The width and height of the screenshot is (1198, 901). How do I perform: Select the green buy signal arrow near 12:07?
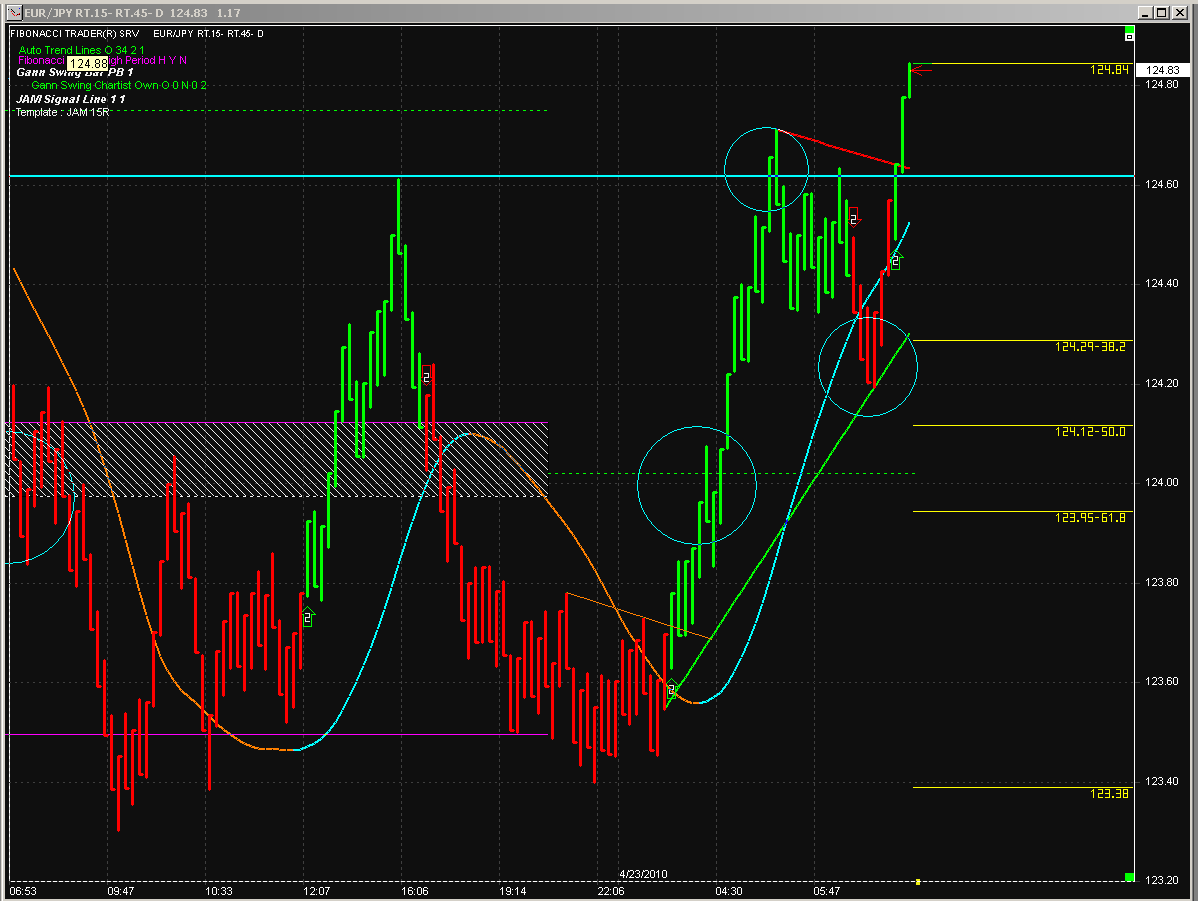point(308,617)
